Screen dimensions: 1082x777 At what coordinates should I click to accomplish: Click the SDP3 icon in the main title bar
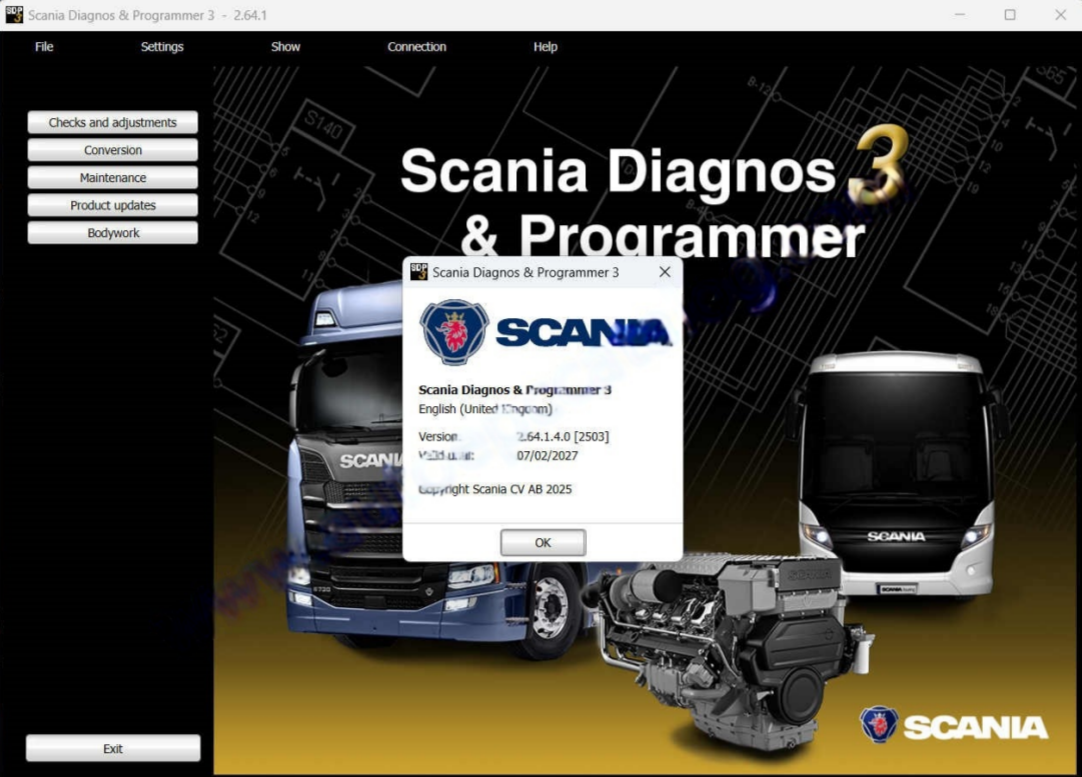pos(14,14)
